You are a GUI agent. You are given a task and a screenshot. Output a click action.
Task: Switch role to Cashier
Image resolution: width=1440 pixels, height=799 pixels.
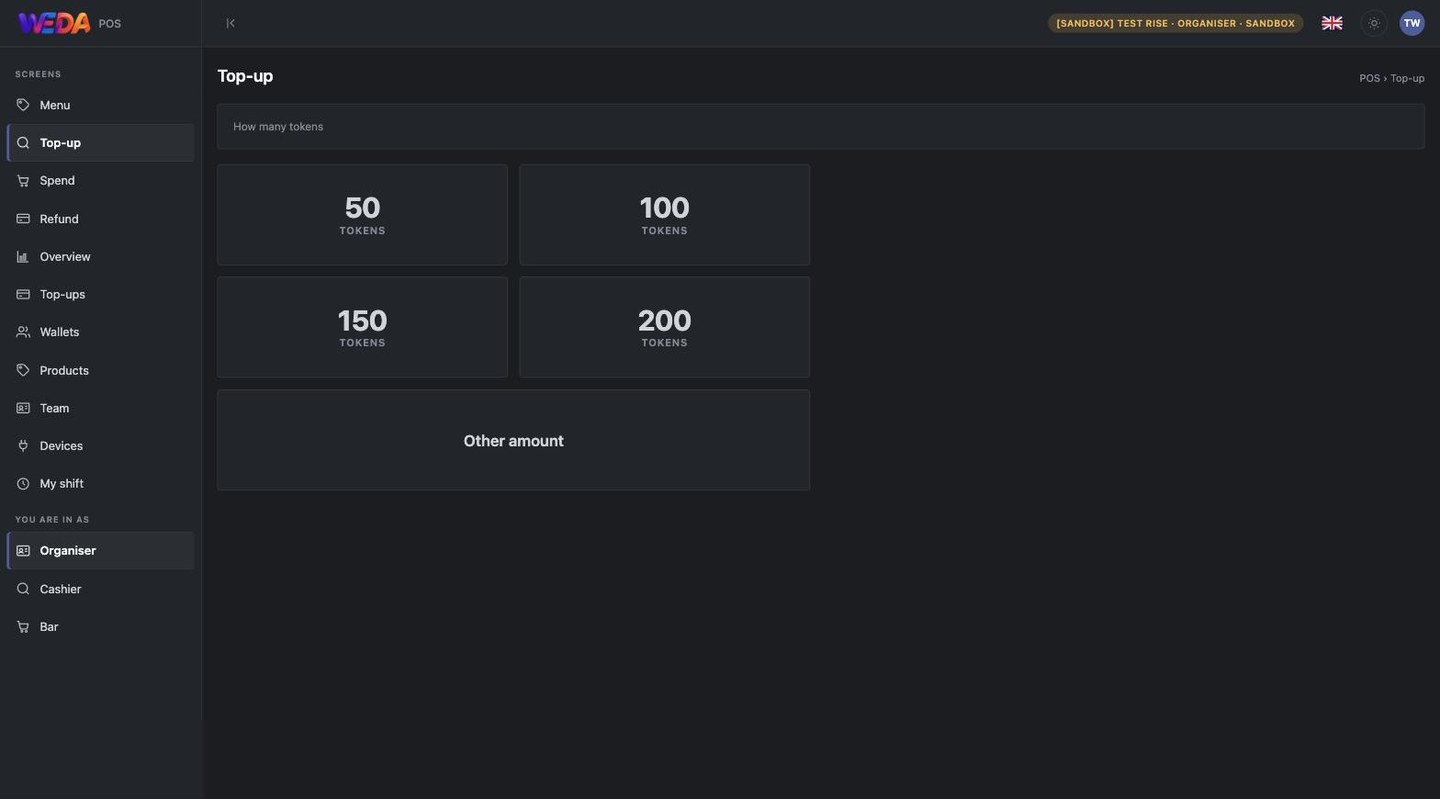100,589
